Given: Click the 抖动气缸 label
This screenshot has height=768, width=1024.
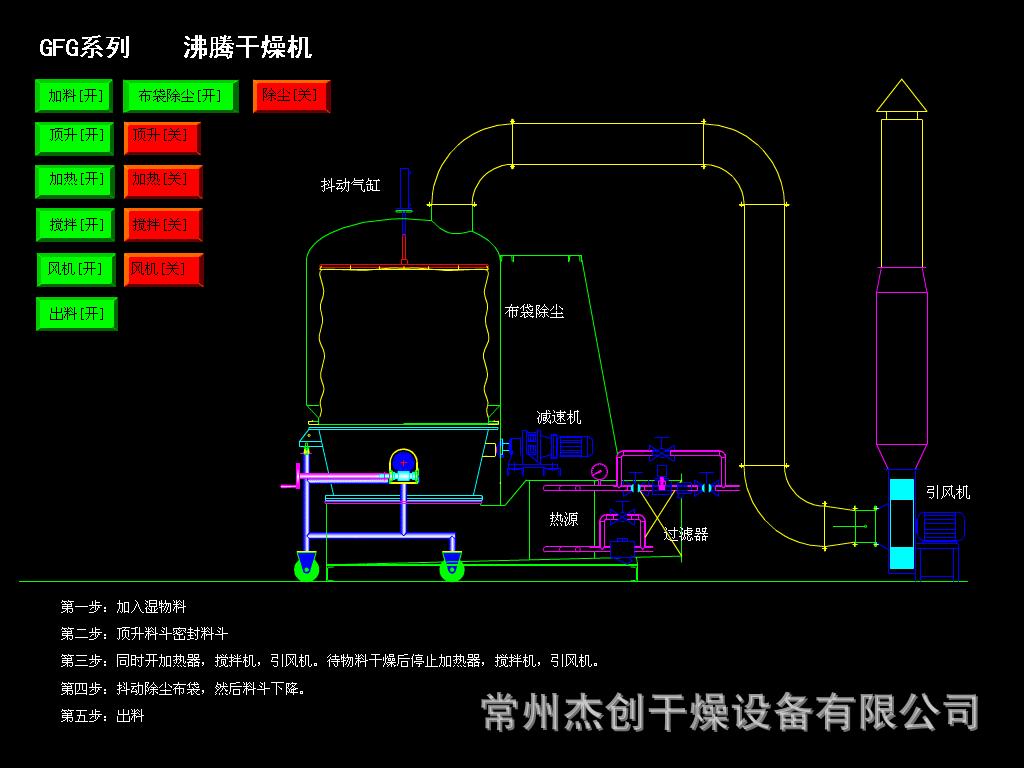Looking at the screenshot, I should 350,185.
